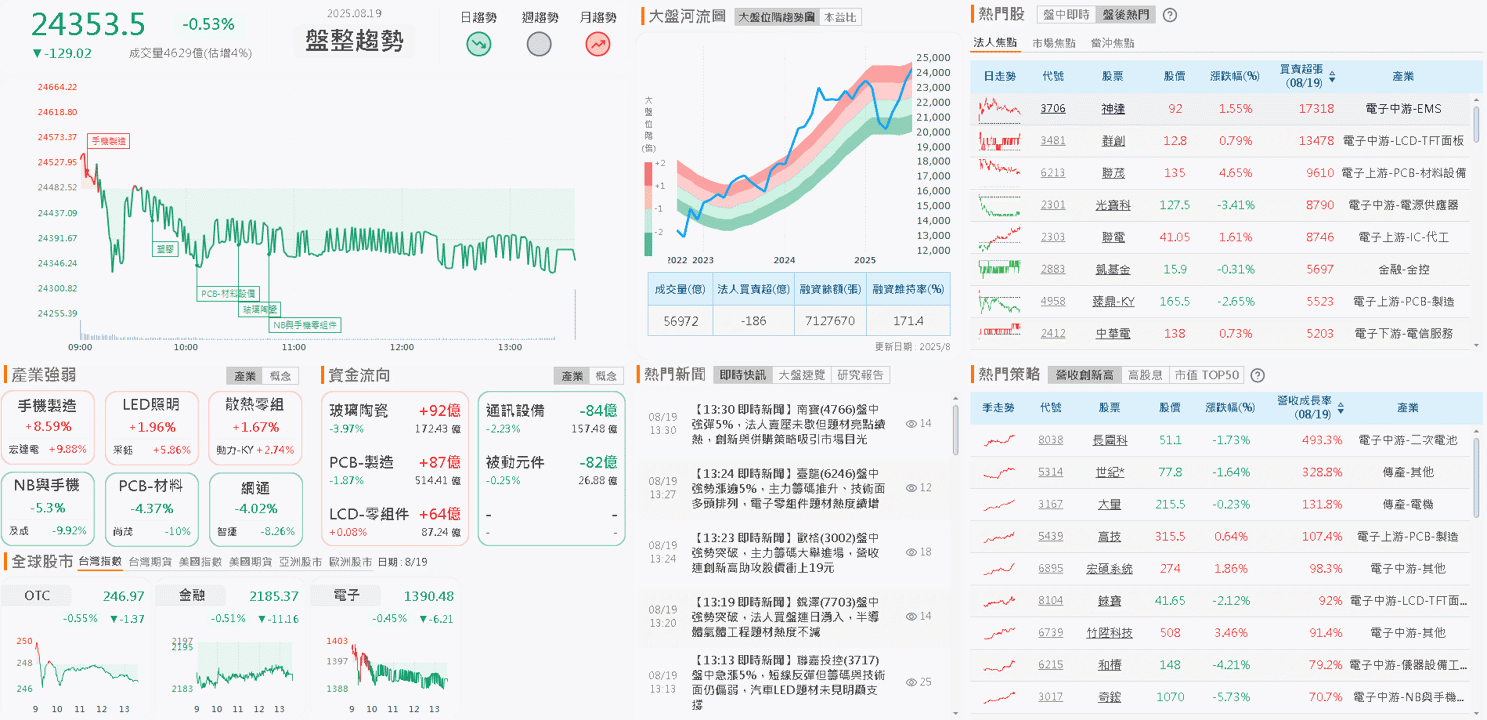Click the eye view-count icon on 聯嘉投控(3717) news
Viewport: 1487px width, 720px height.
pos(911,682)
